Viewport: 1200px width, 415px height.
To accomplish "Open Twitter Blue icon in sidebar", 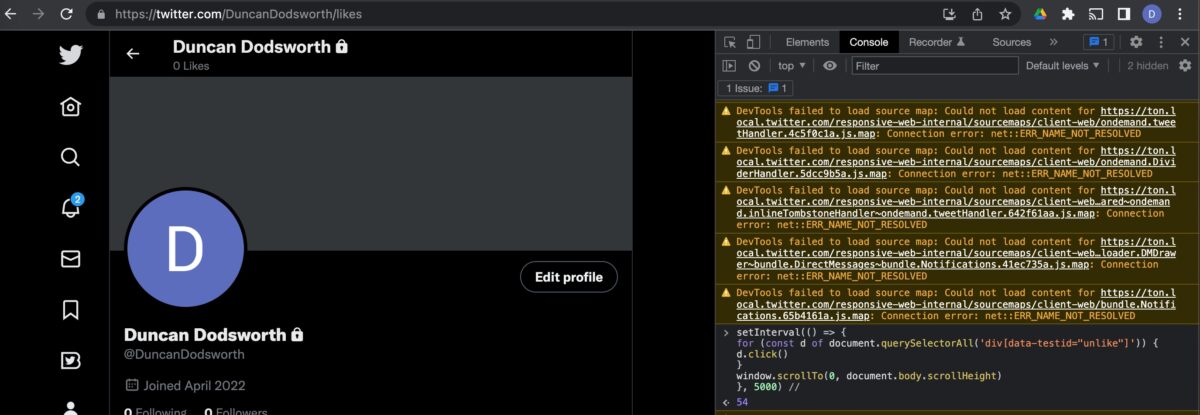I will tap(70, 361).
